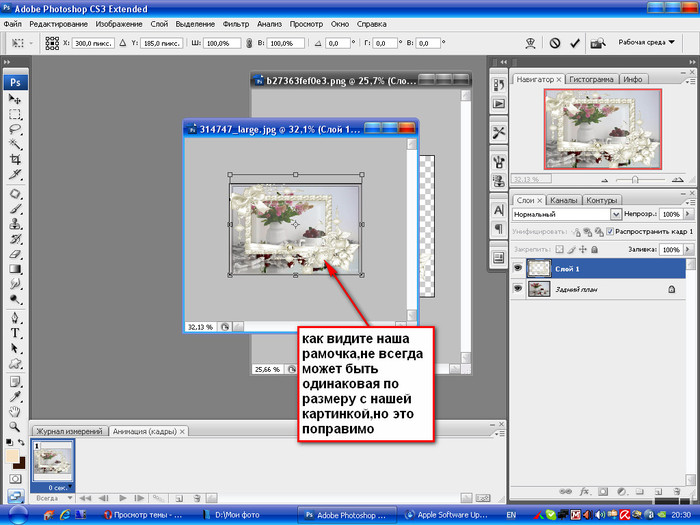The width and height of the screenshot is (700, 525).
Task: Open the Заливка fill slider arrow
Action: (x=688, y=250)
